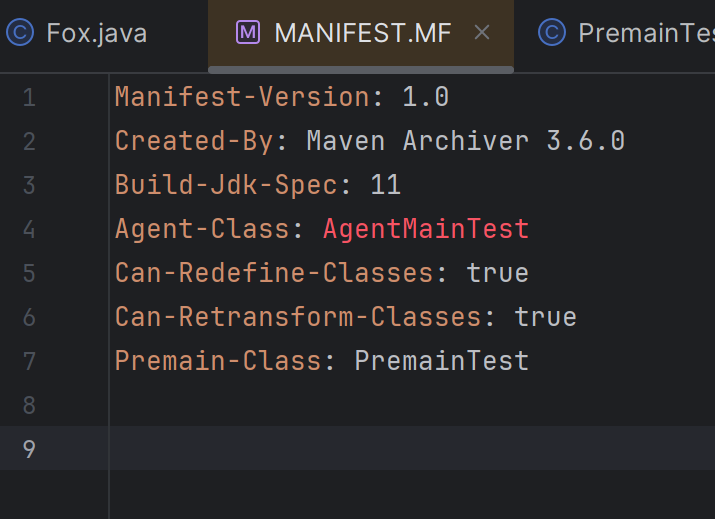The image size is (715, 519).
Task: Click the PremainTest value on line 7
Action: point(441,361)
